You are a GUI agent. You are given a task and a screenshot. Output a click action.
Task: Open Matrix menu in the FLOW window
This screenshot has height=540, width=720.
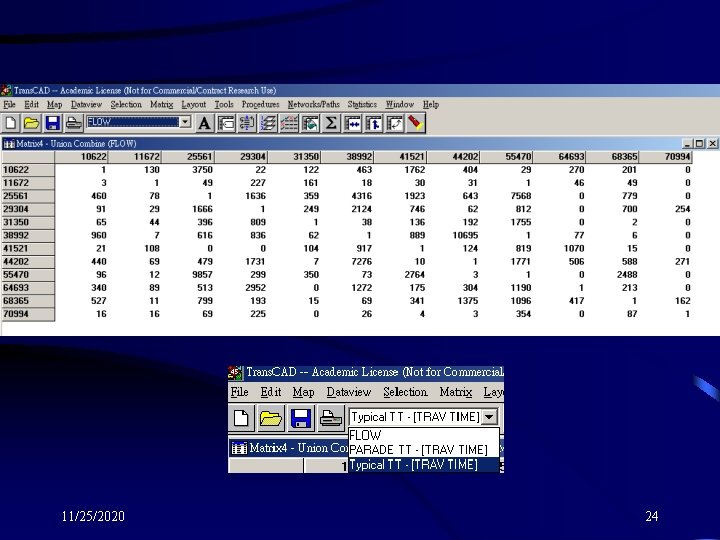click(x=162, y=105)
